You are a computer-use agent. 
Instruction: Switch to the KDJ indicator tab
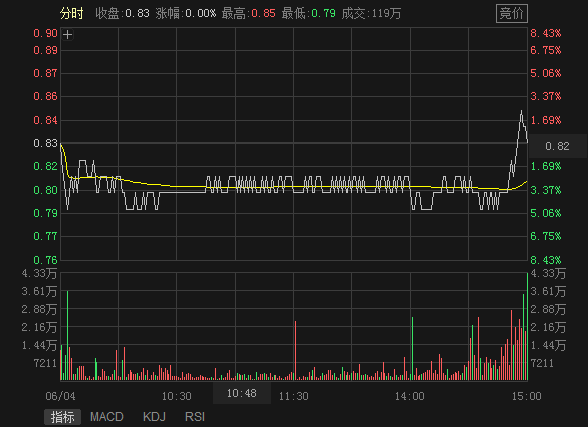click(154, 417)
